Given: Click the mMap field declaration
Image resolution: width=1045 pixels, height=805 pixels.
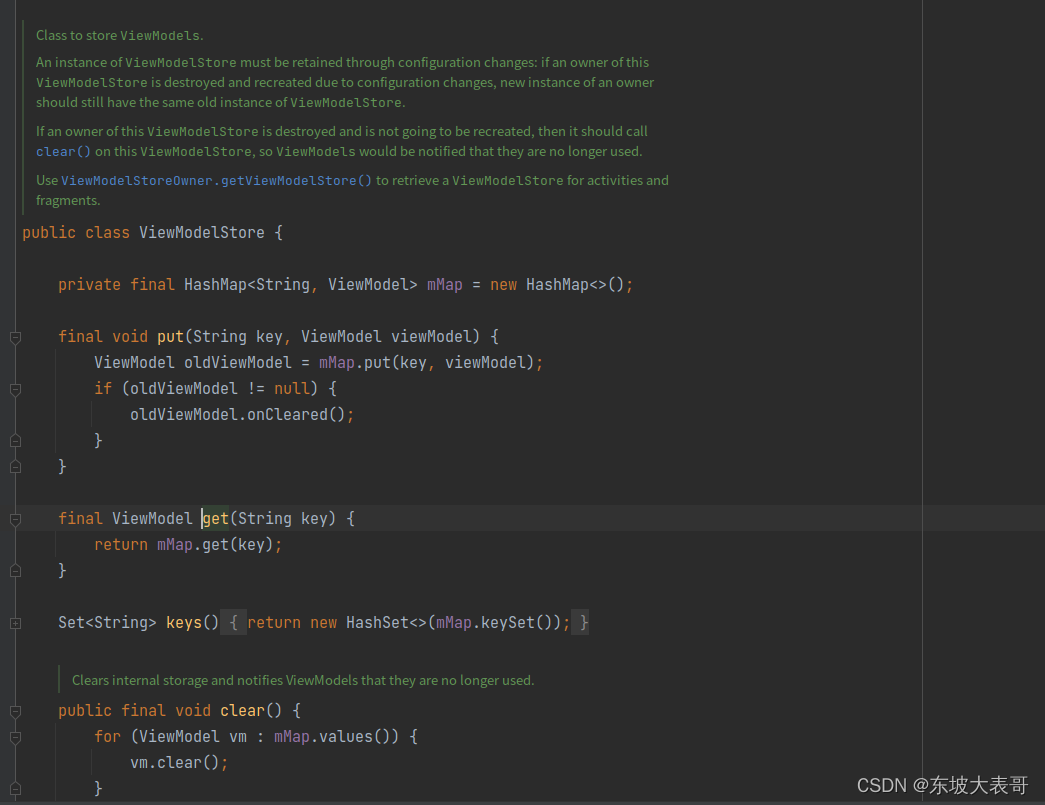Looking at the screenshot, I should 445,285.
